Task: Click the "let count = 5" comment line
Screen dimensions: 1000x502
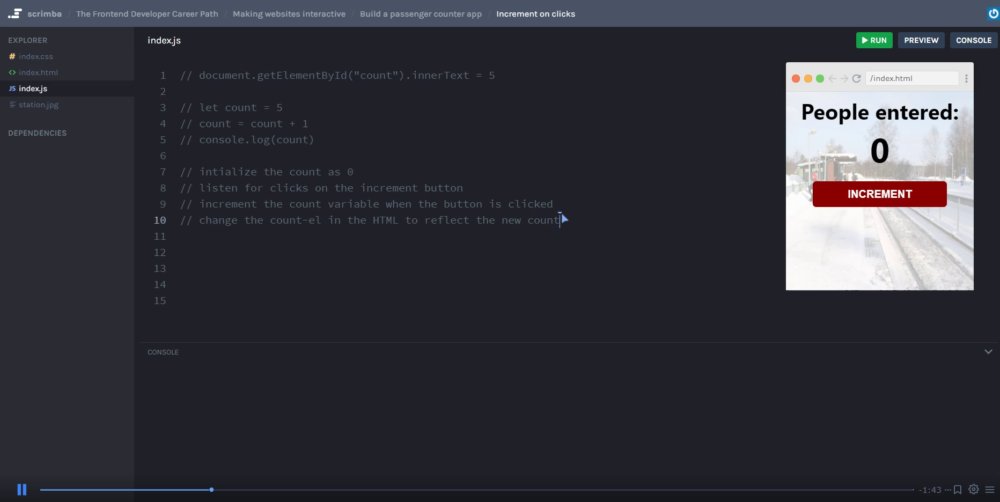Action: [x=231, y=107]
